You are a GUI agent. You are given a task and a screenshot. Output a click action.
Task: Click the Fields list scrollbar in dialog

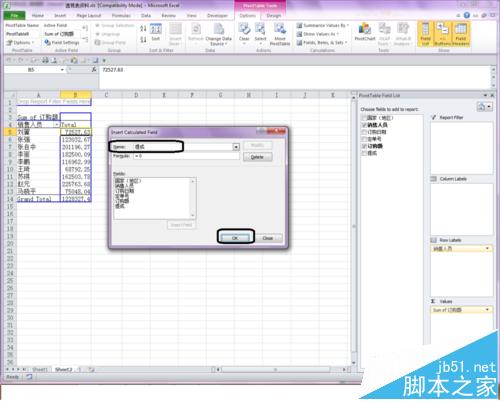pos(192,198)
